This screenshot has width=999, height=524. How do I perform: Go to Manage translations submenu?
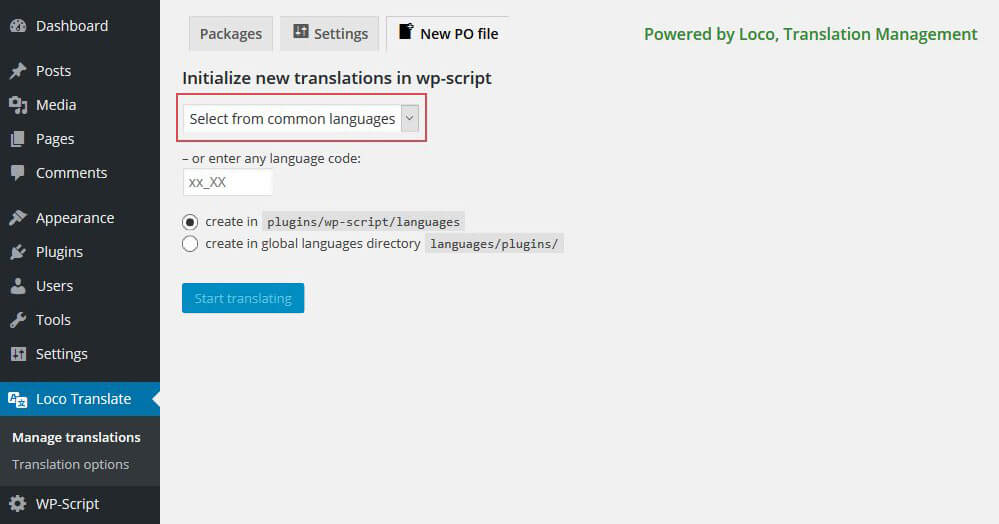[76, 437]
